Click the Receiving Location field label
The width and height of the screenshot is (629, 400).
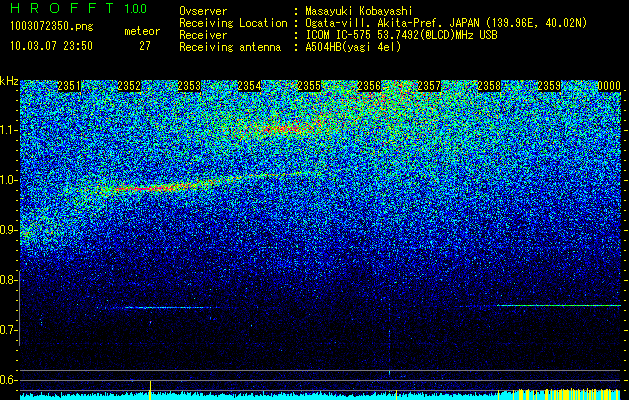click(233, 23)
